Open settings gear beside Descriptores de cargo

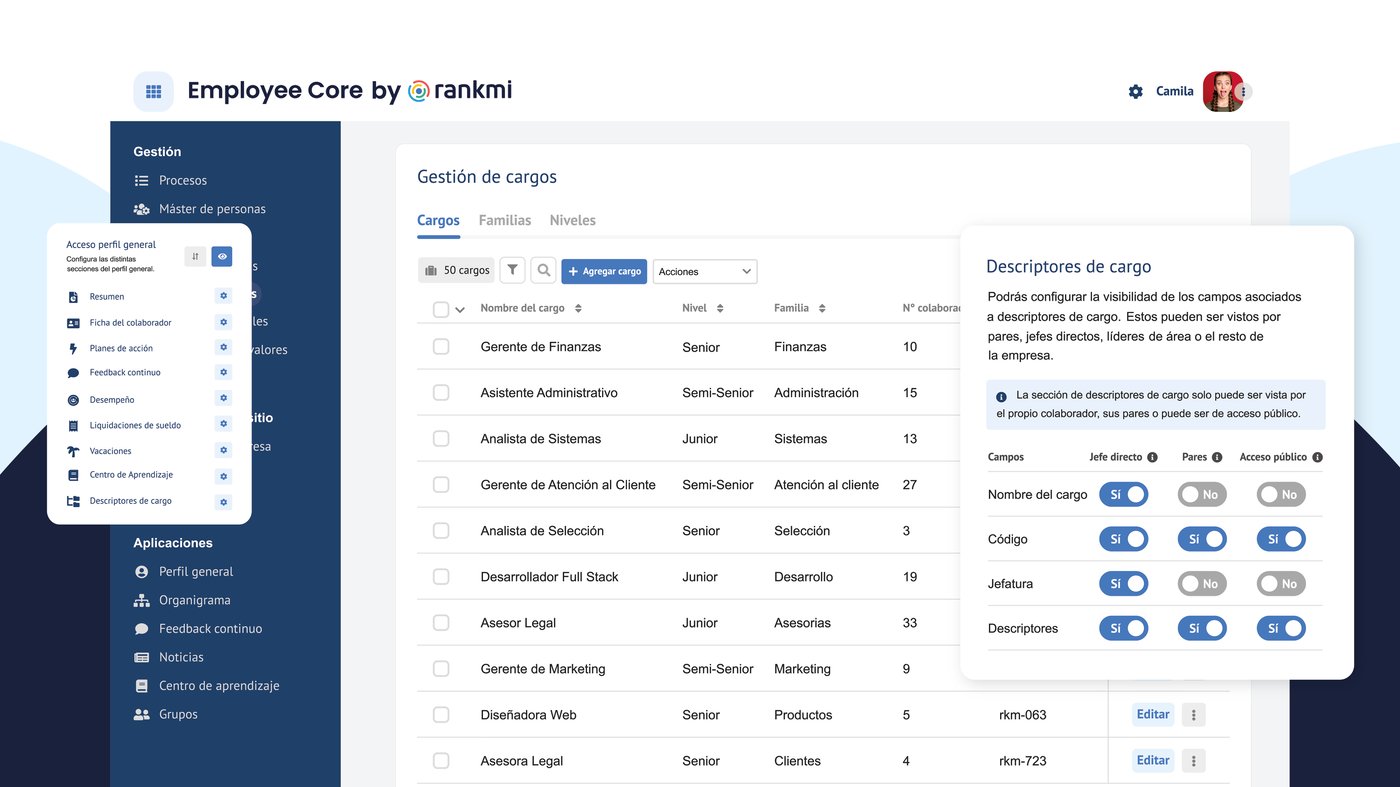tap(222, 501)
